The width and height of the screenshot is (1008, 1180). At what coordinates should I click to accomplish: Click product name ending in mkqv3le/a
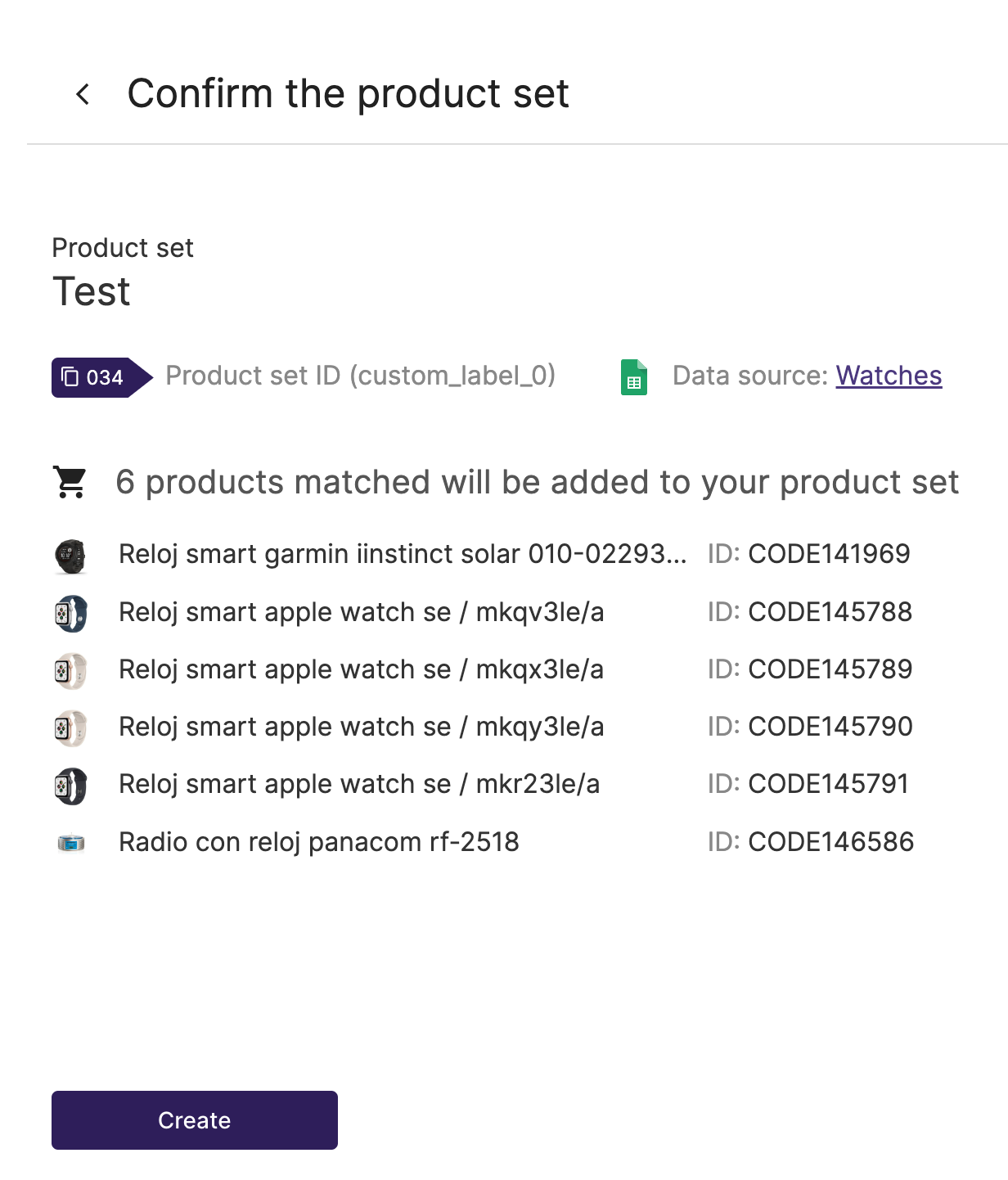[362, 612]
